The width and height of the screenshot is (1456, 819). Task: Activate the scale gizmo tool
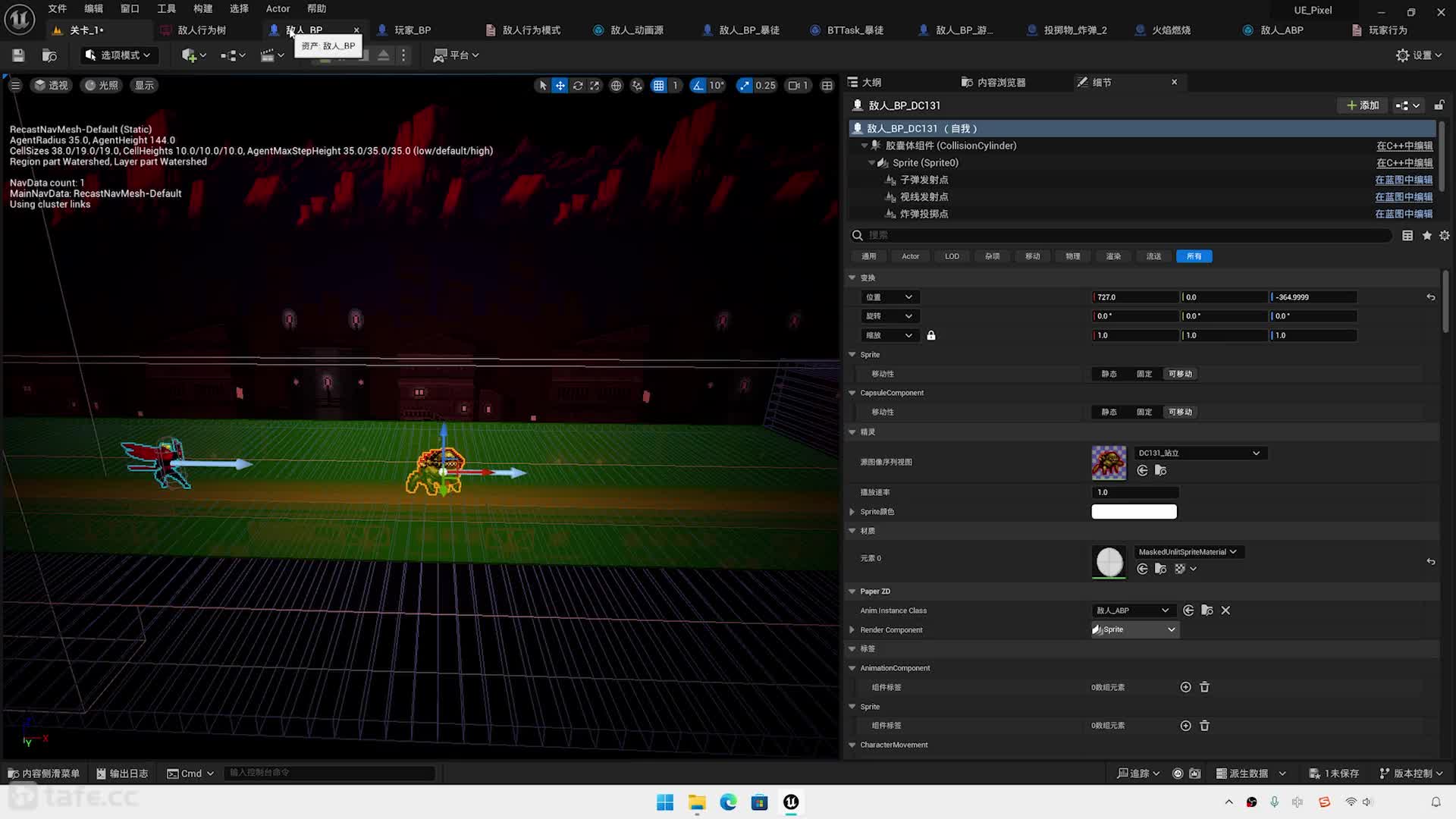[595, 86]
